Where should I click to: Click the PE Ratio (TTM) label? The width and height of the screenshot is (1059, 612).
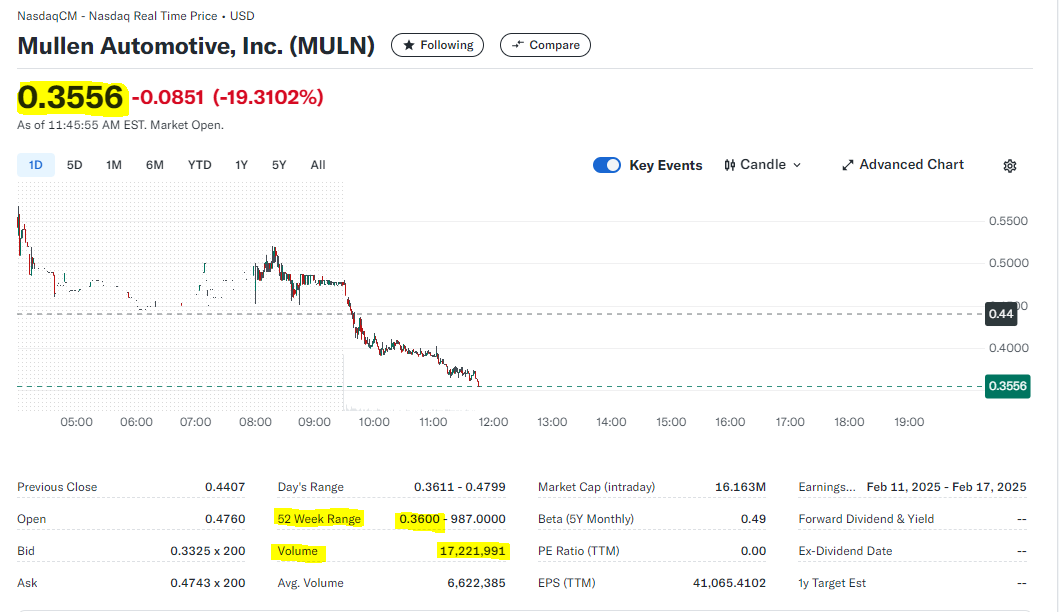578,551
